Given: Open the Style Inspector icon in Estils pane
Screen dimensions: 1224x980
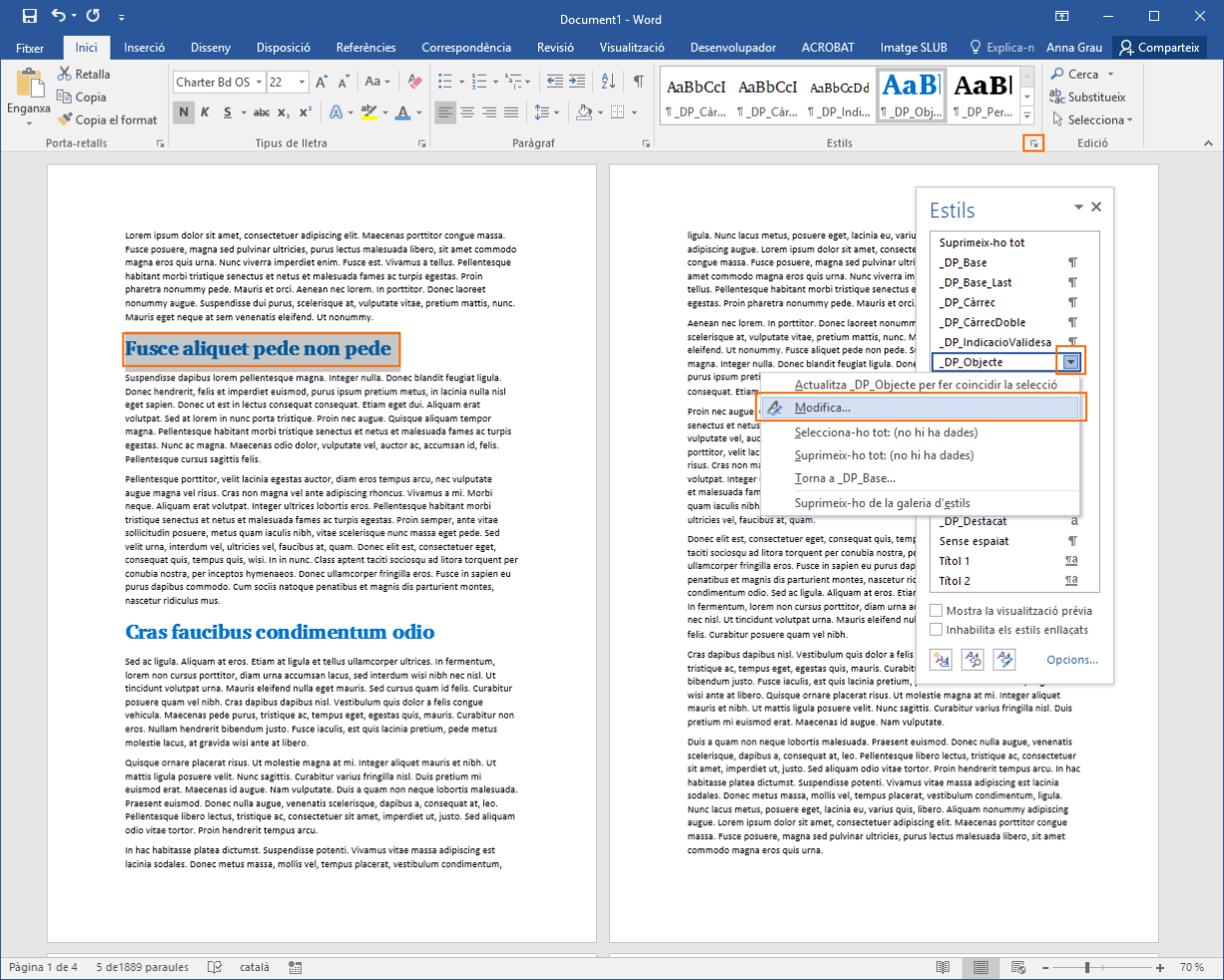Looking at the screenshot, I should point(972,660).
